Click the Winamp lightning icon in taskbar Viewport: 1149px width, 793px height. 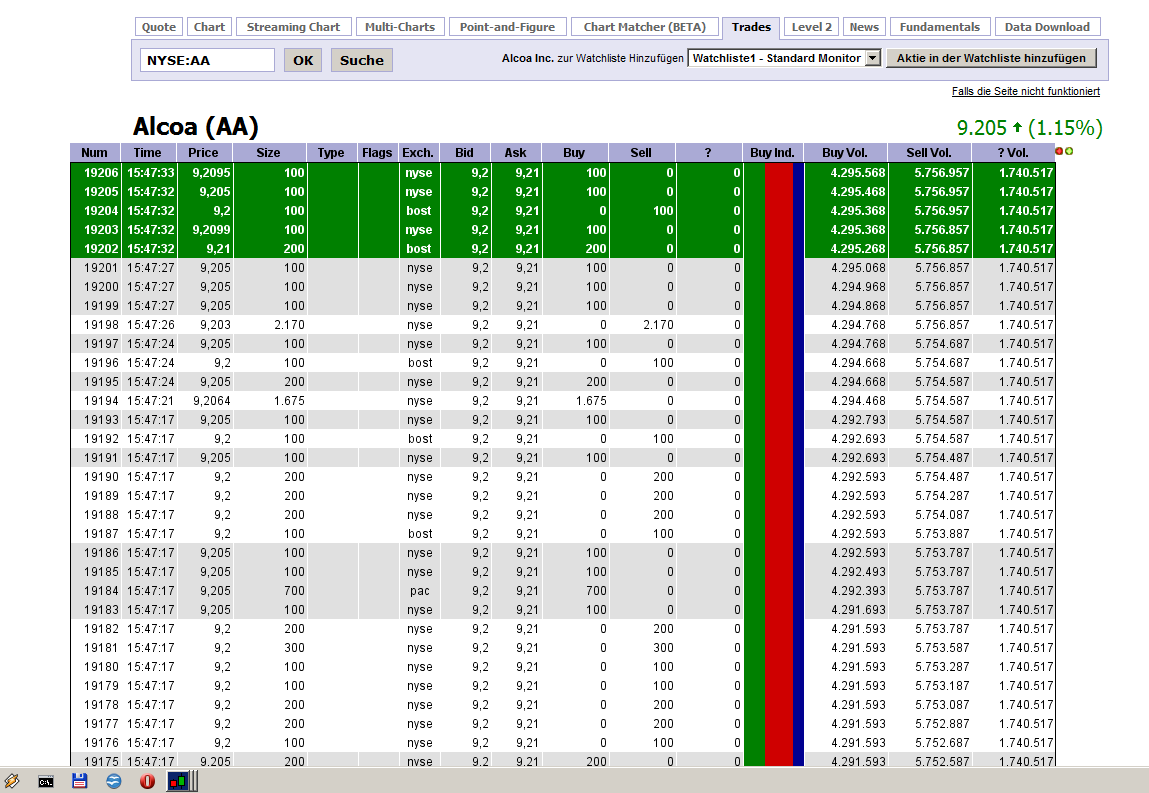tap(12, 781)
